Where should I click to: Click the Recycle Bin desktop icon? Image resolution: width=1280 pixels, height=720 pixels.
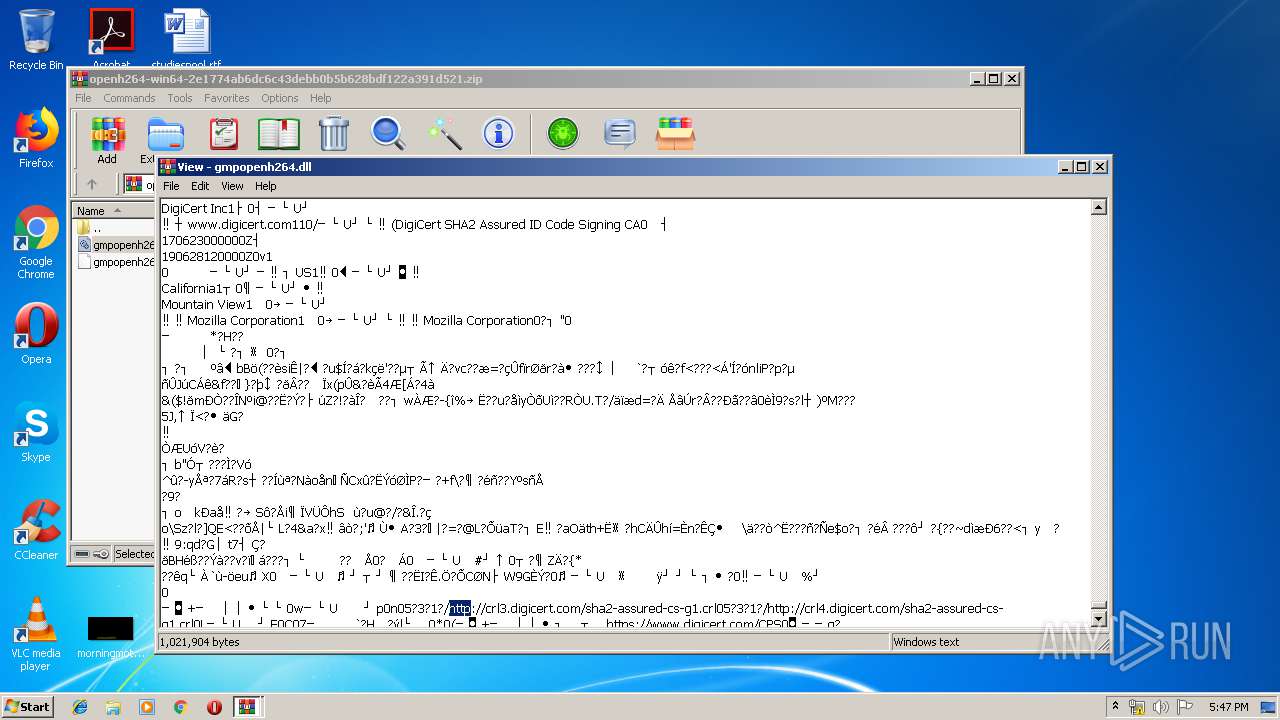[x=36, y=40]
